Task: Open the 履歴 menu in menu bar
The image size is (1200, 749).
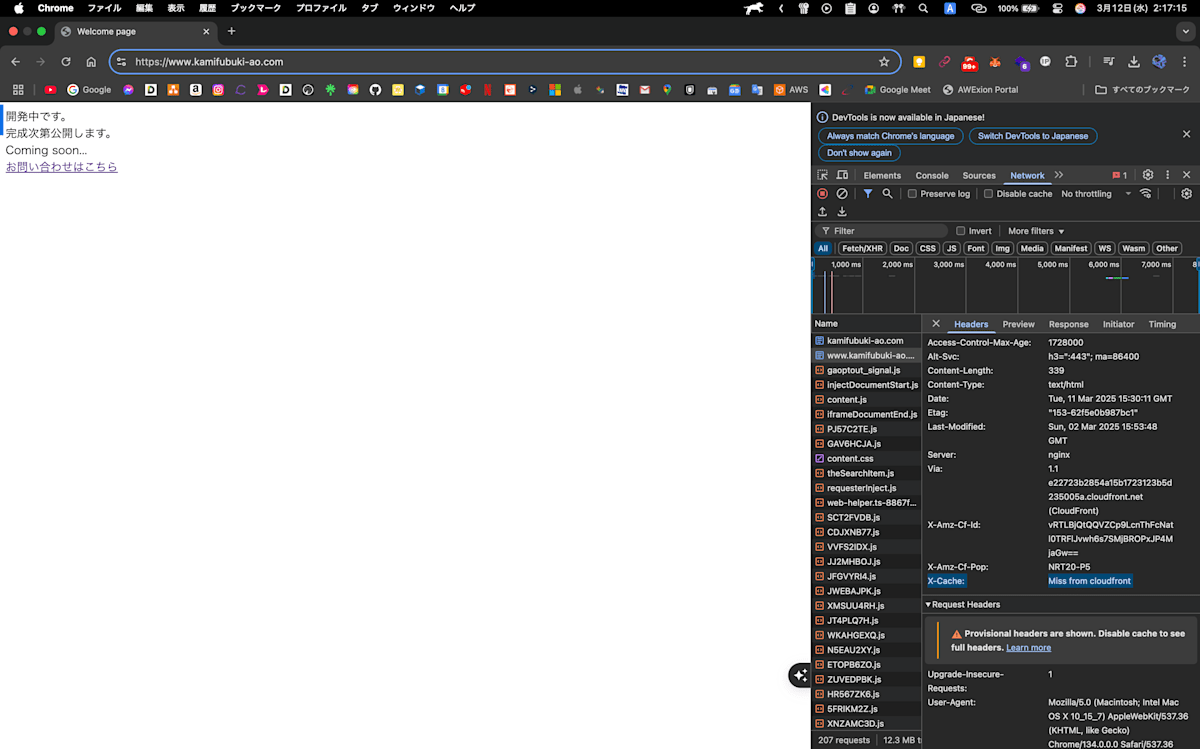Action: [207, 8]
